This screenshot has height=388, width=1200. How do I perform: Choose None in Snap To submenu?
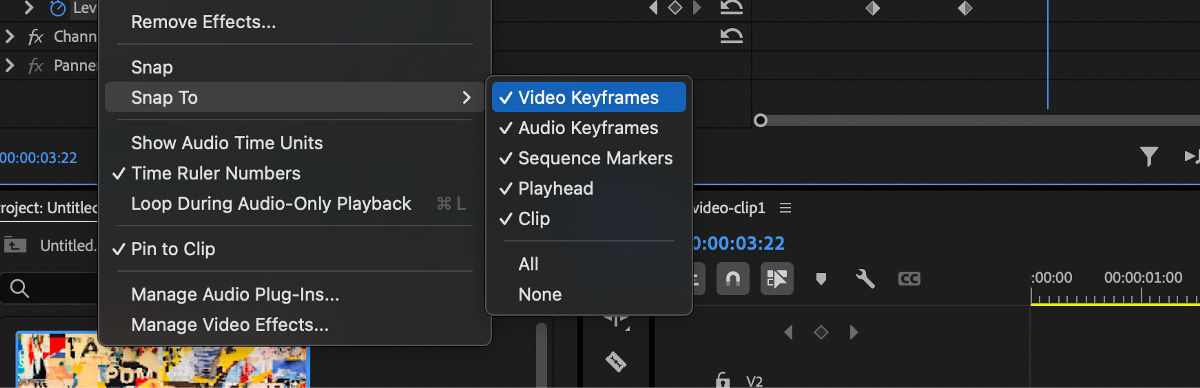point(589,294)
